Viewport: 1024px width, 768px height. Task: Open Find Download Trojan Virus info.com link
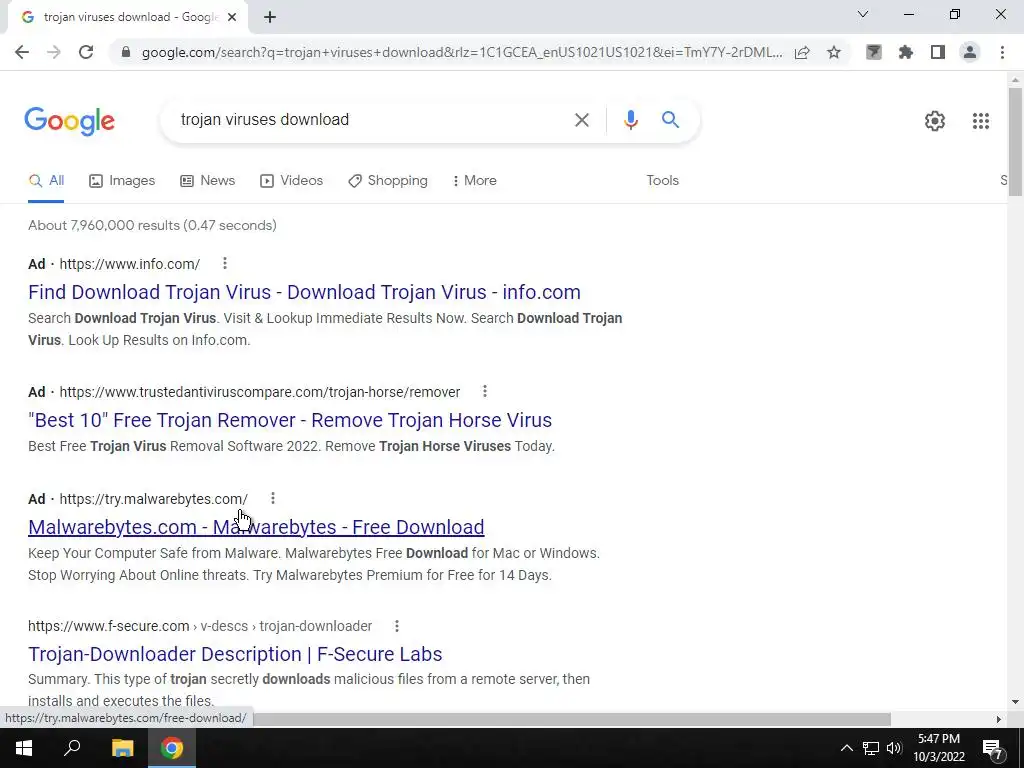pos(304,292)
